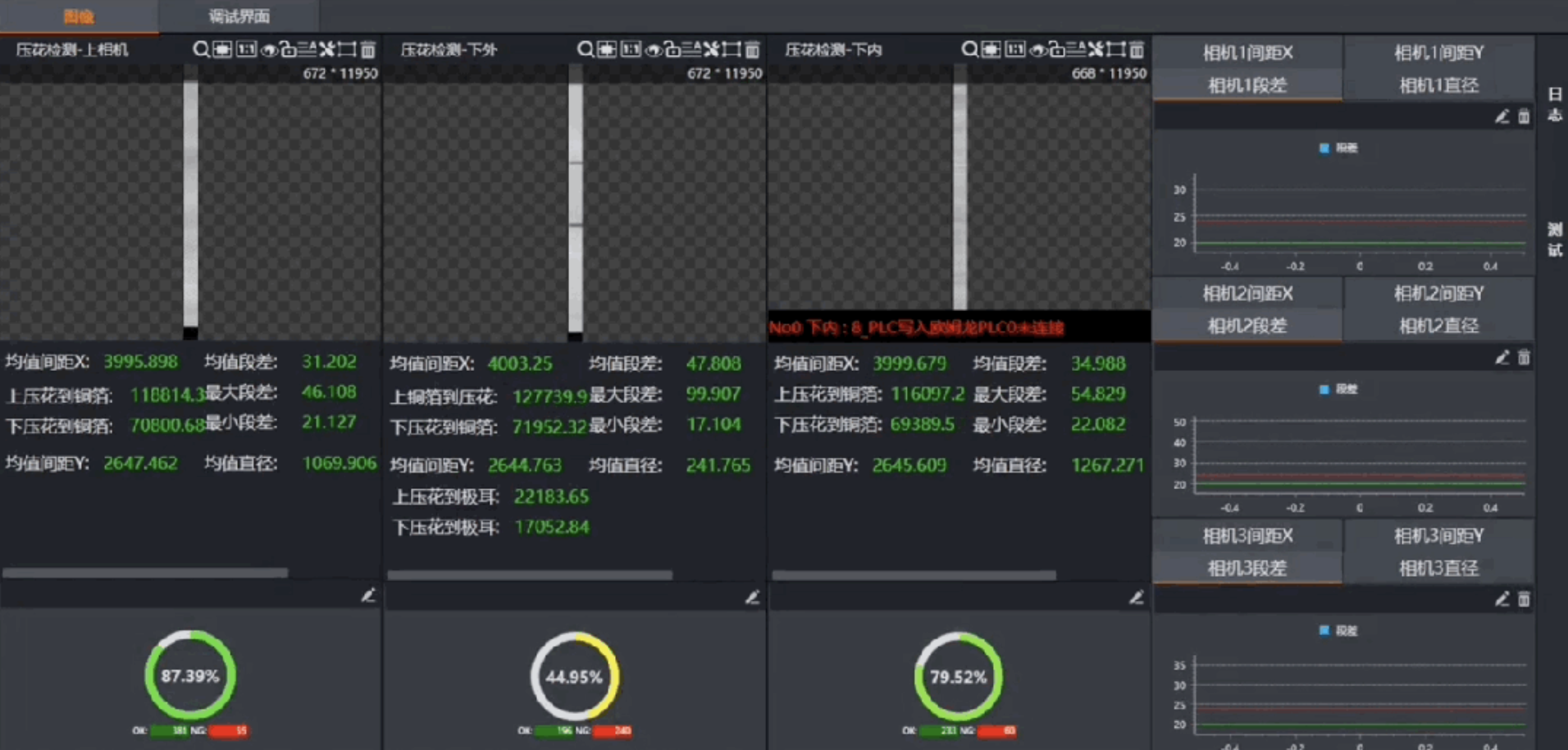Toggle eye visibility icon in 压花检测-下内 toolbar
1568x750 pixels.
[x=1037, y=50]
